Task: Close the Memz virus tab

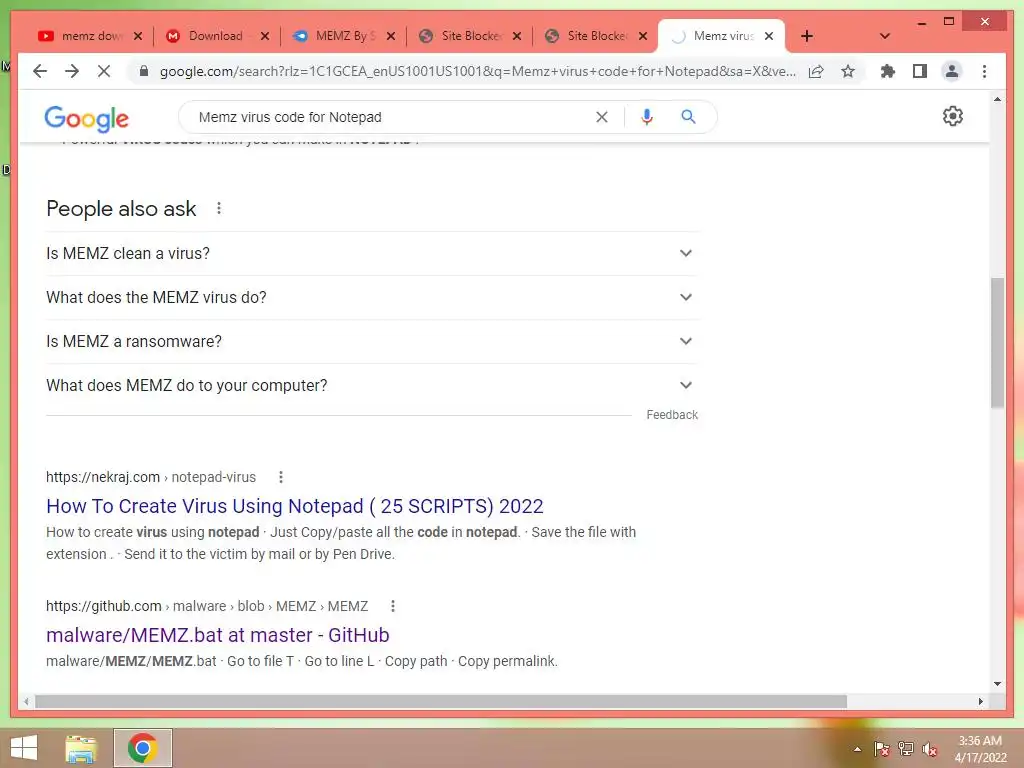Action: click(769, 36)
